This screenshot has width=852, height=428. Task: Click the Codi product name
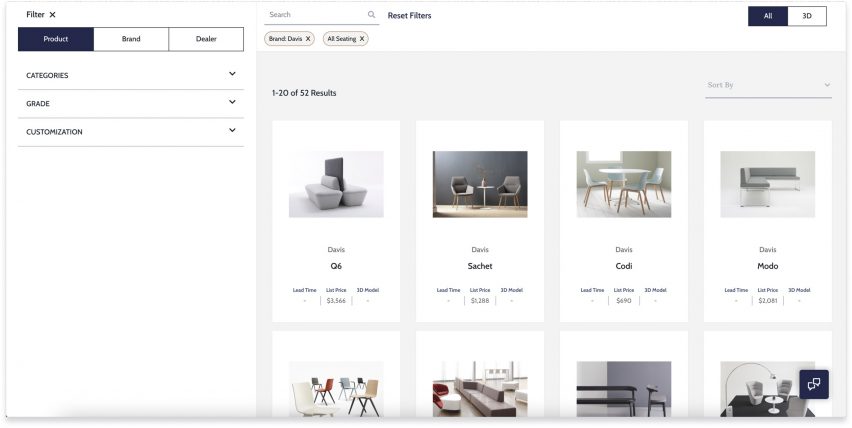tap(624, 266)
